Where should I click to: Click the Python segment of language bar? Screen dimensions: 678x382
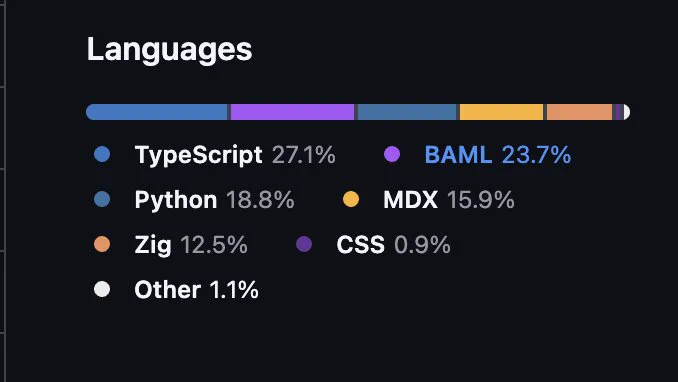[x=407, y=112]
